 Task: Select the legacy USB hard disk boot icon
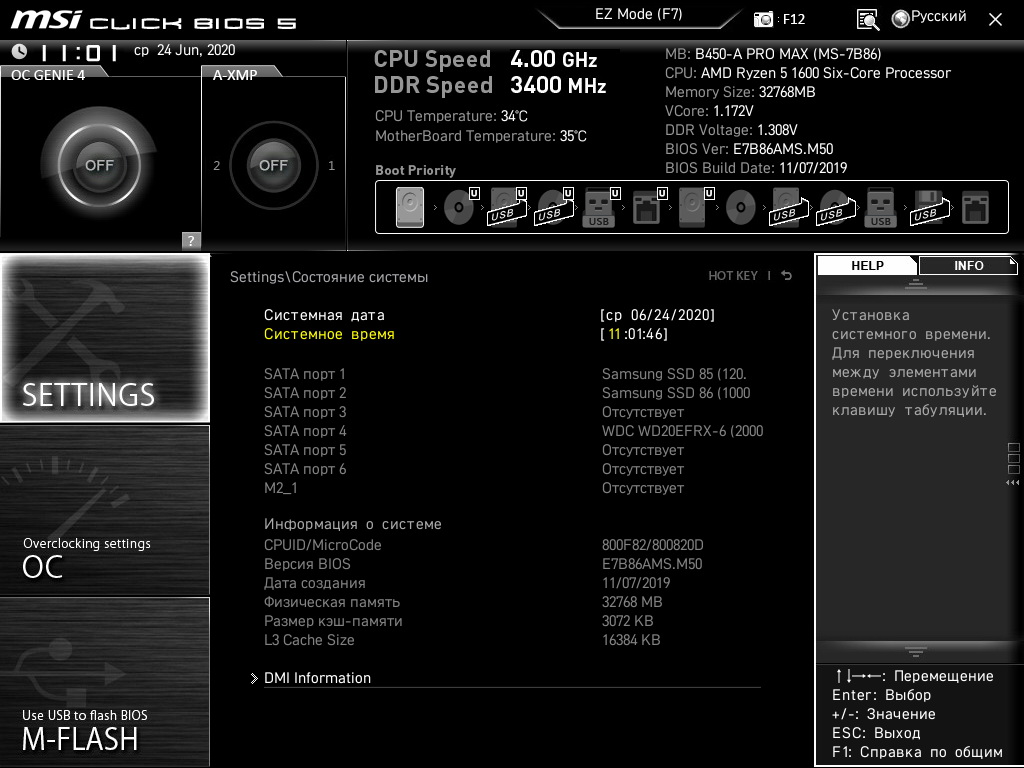click(x=788, y=208)
